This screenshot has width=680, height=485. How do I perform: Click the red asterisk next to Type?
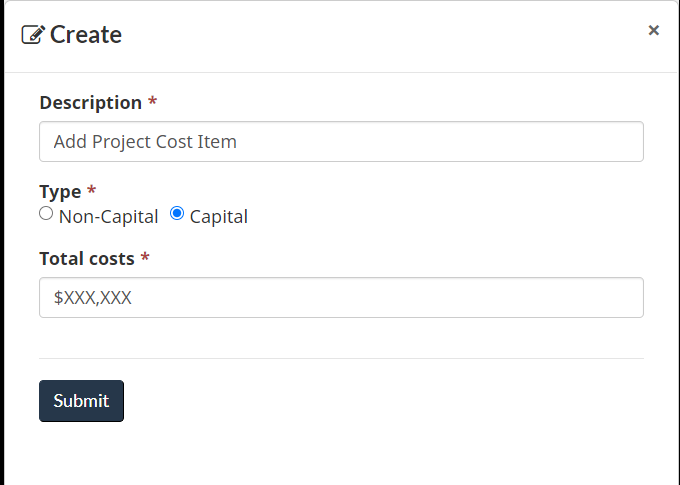click(92, 191)
